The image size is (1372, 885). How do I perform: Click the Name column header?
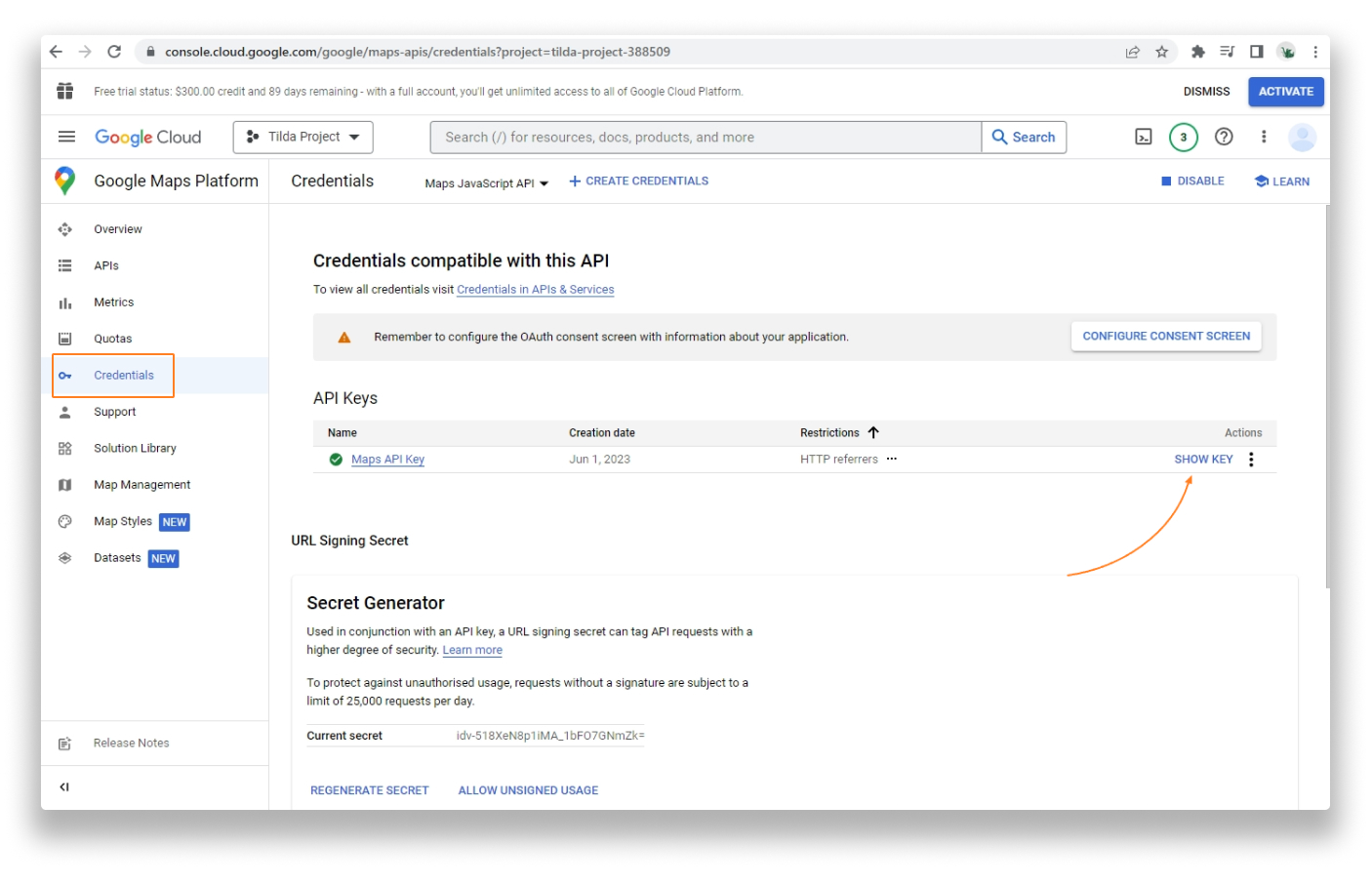click(x=343, y=433)
